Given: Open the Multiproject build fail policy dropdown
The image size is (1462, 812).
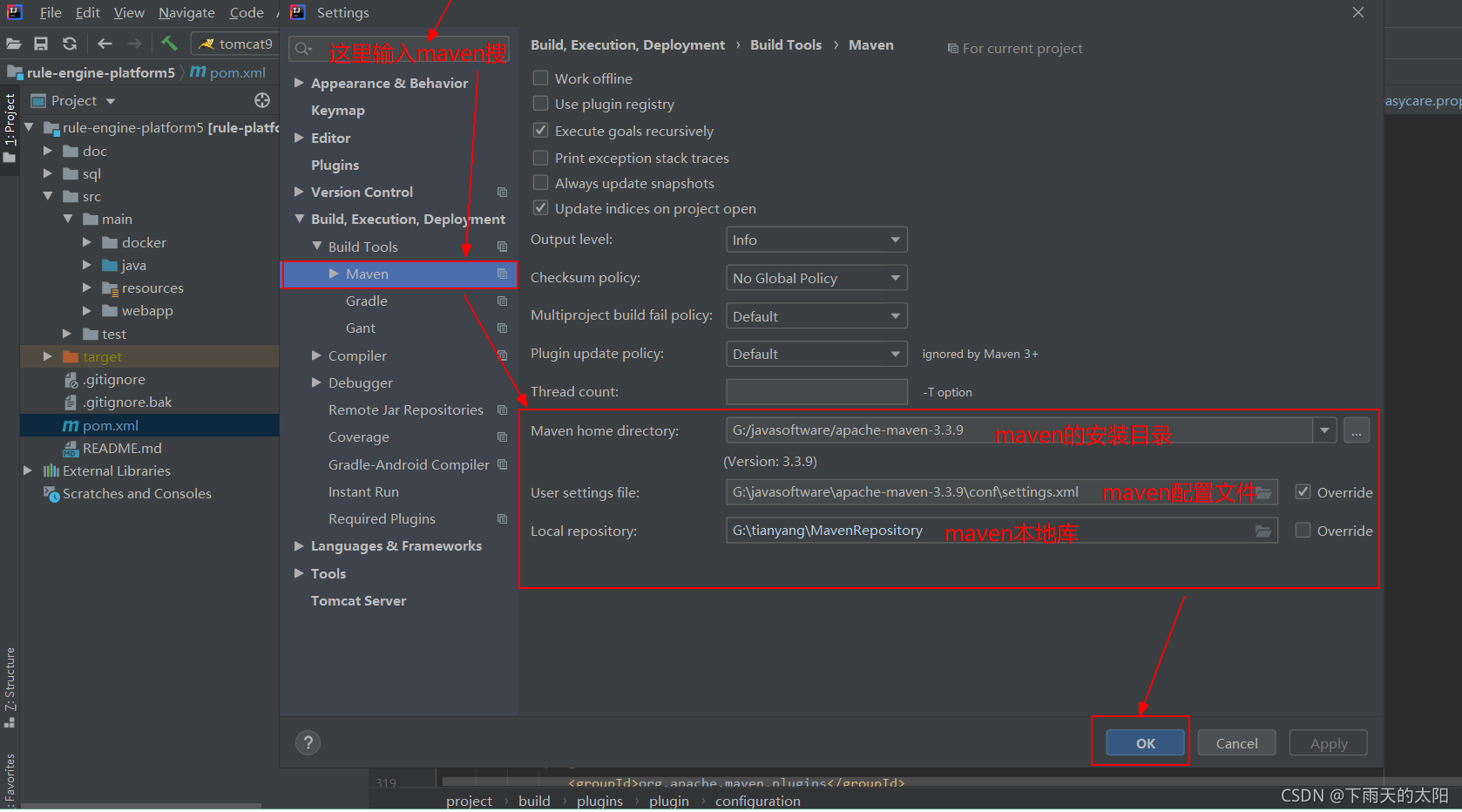Looking at the screenshot, I should tap(816, 315).
